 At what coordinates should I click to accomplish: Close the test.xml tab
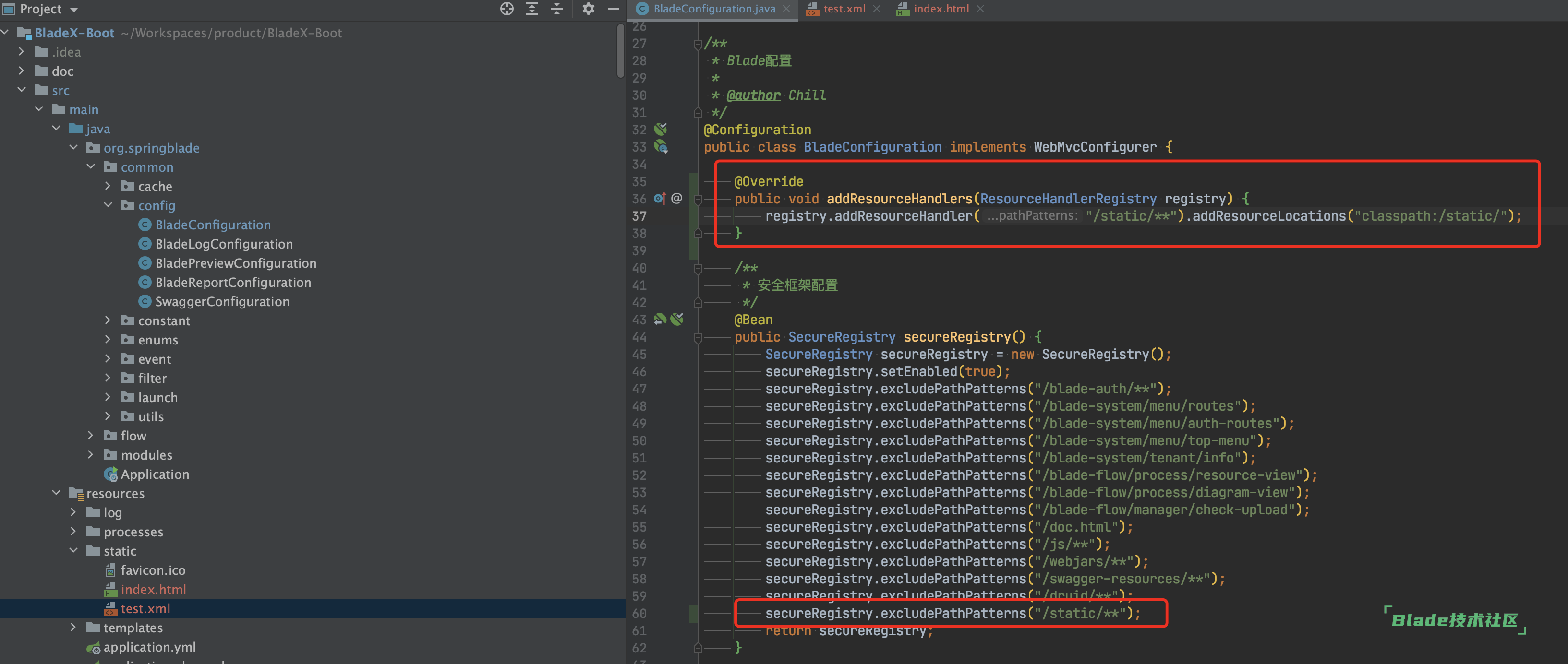877,9
